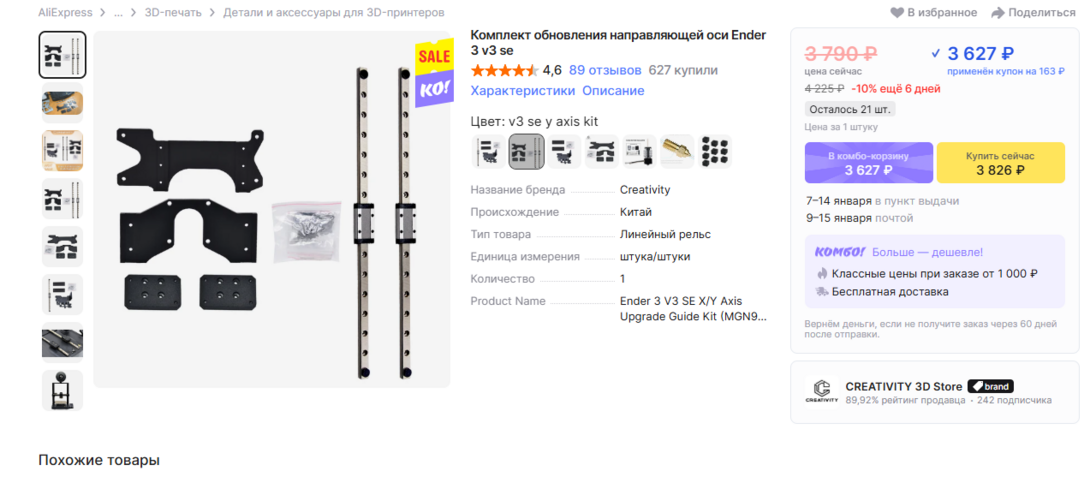Click the Купить сейчас button
Viewport: 1090px width, 477px height.
pyautogui.click(x=1000, y=163)
